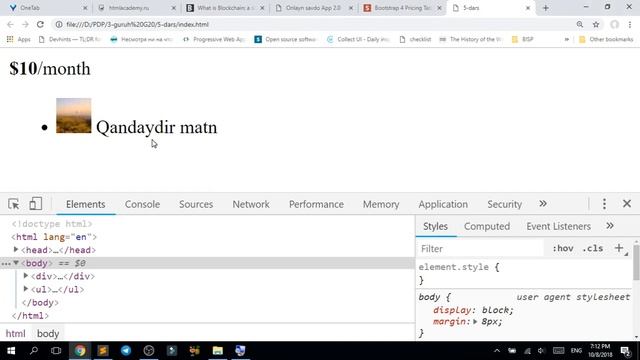The height and width of the screenshot is (360, 640).
Task: Click the zoom magnifier icon in address bar
Action: [580, 24]
